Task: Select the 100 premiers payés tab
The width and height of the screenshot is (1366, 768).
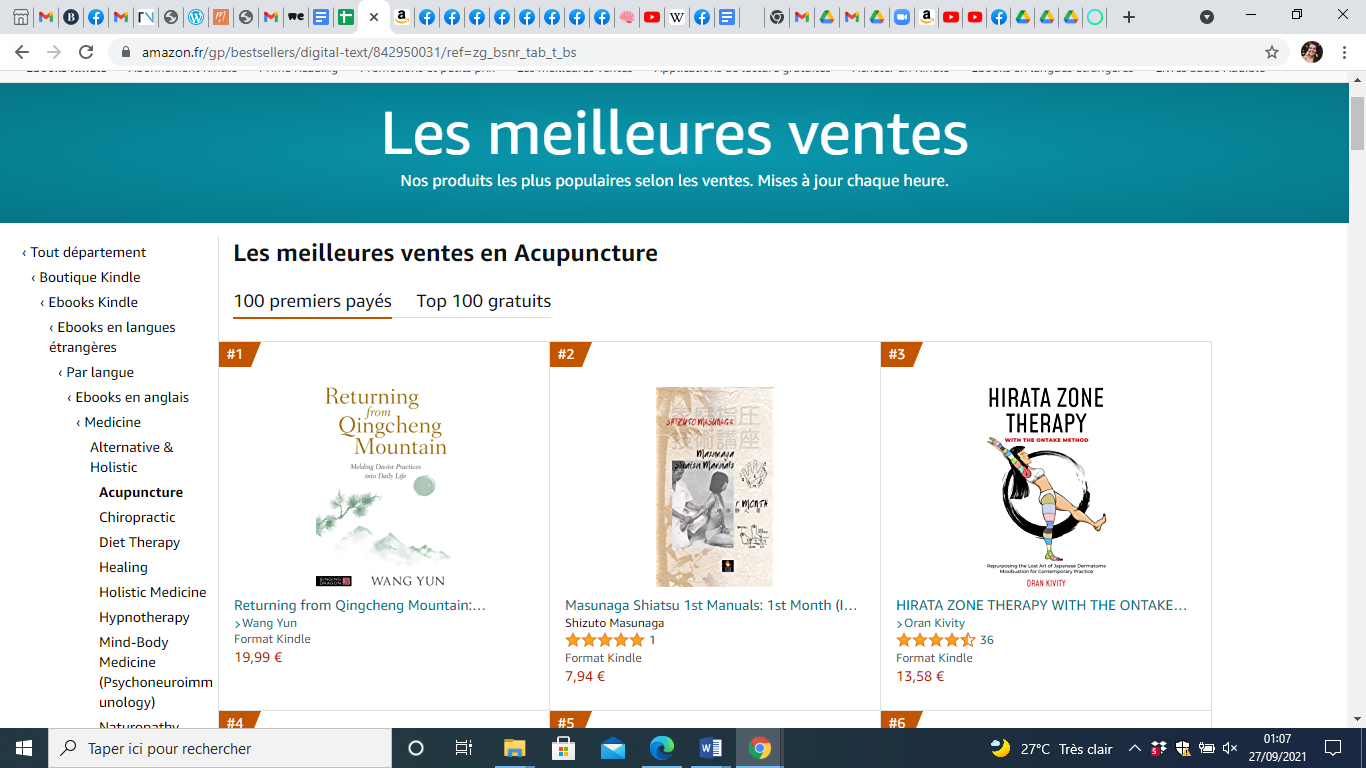Action: click(x=312, y=301)
